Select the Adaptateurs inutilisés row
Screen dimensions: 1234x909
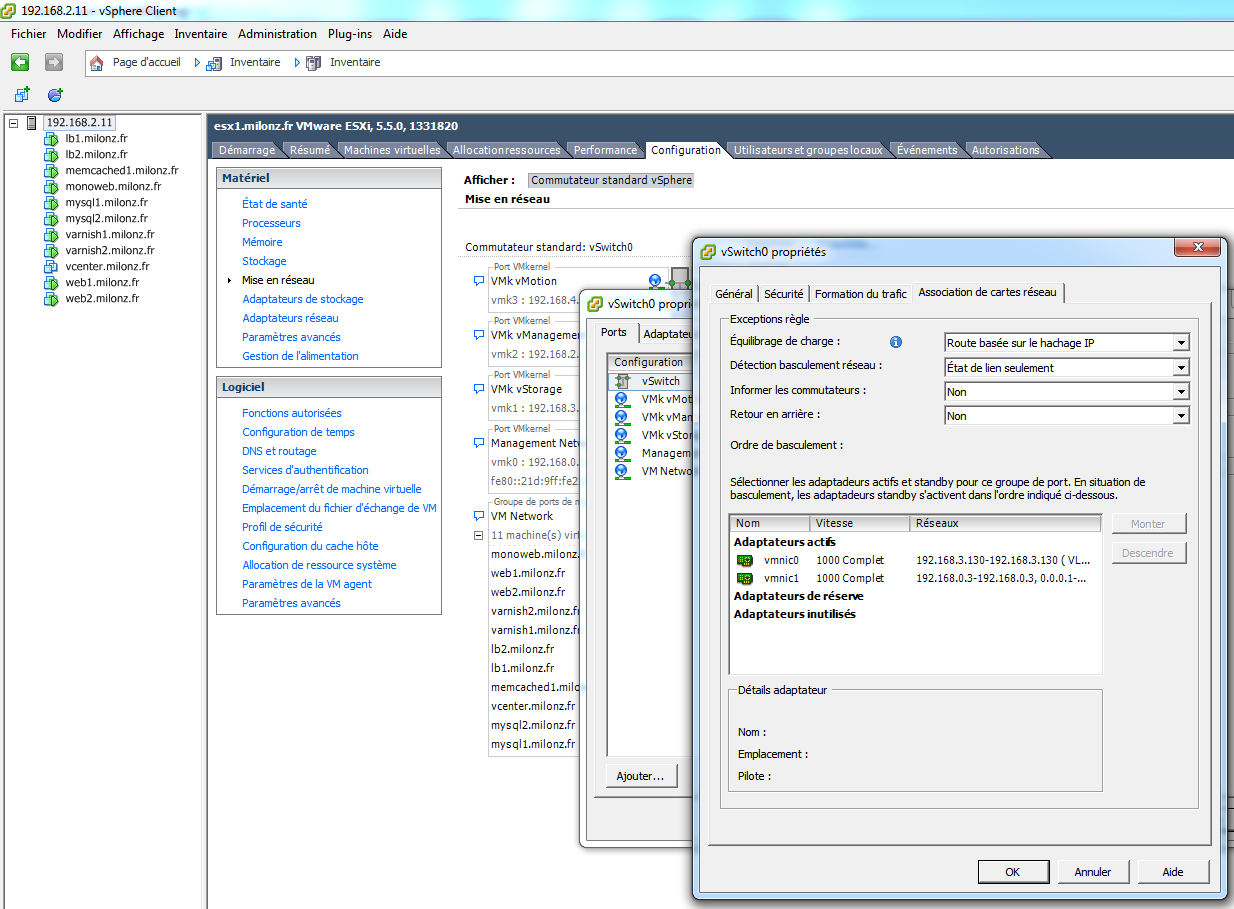[x=795, y=614]
